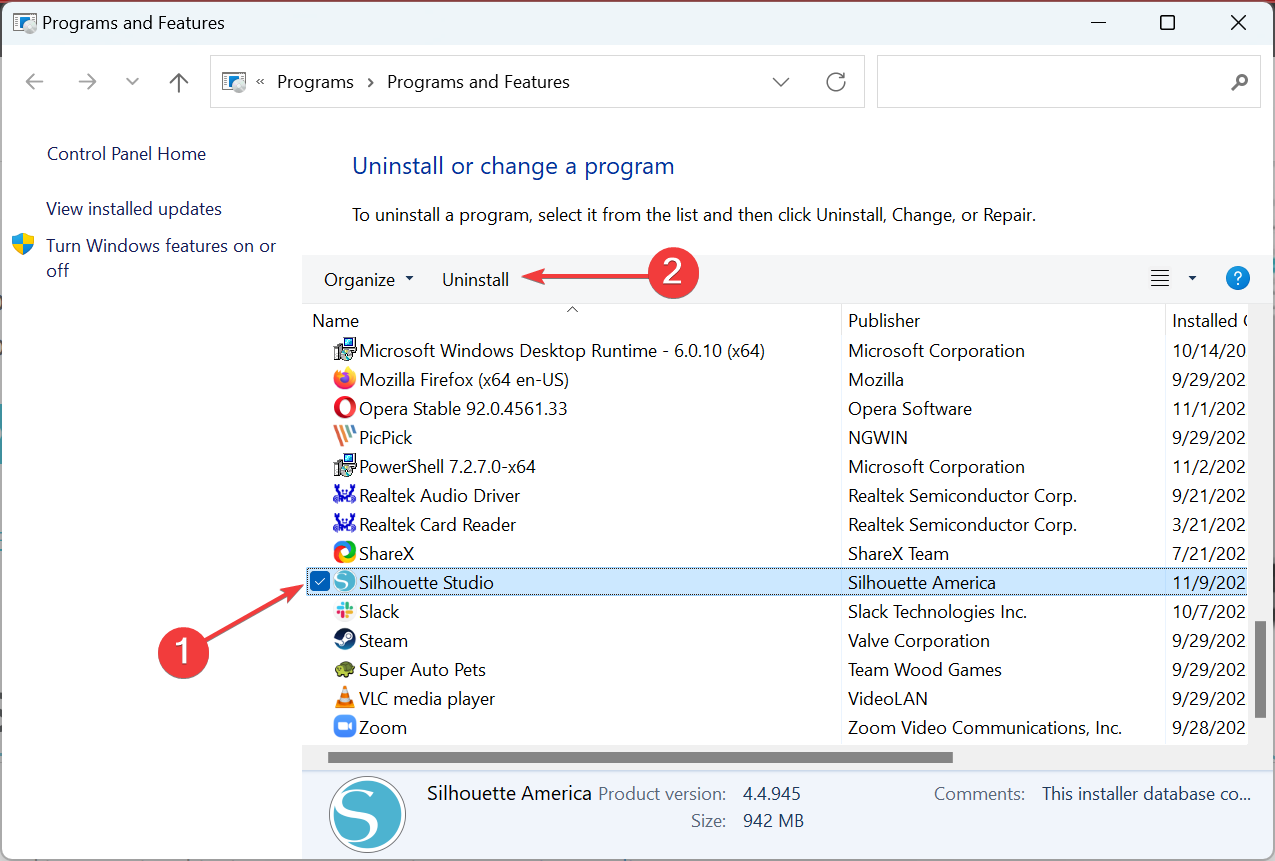Select the ShareX row by name
The image size is (1275, 861).
[x=386, y=554]
